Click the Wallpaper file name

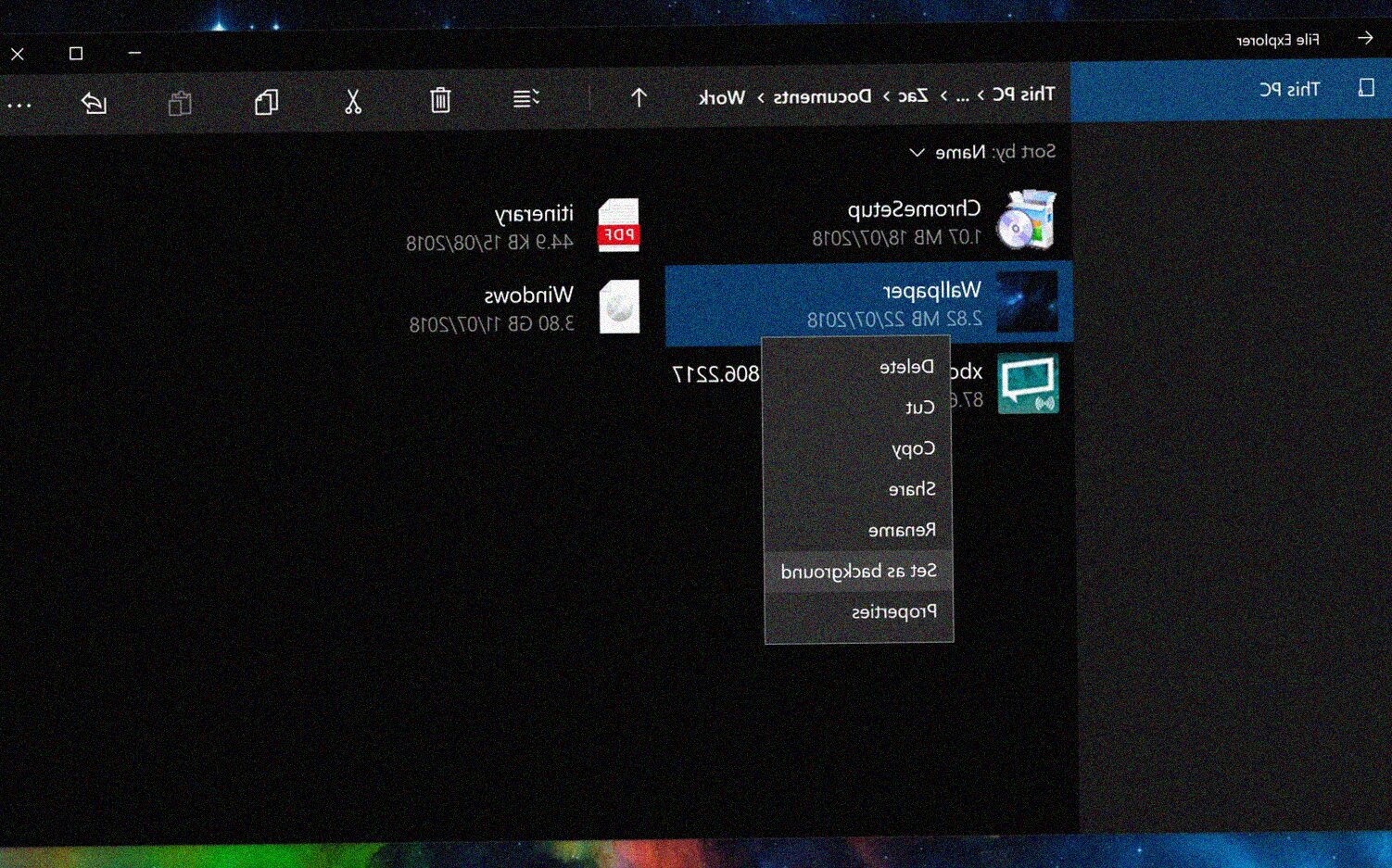[932, 292]
